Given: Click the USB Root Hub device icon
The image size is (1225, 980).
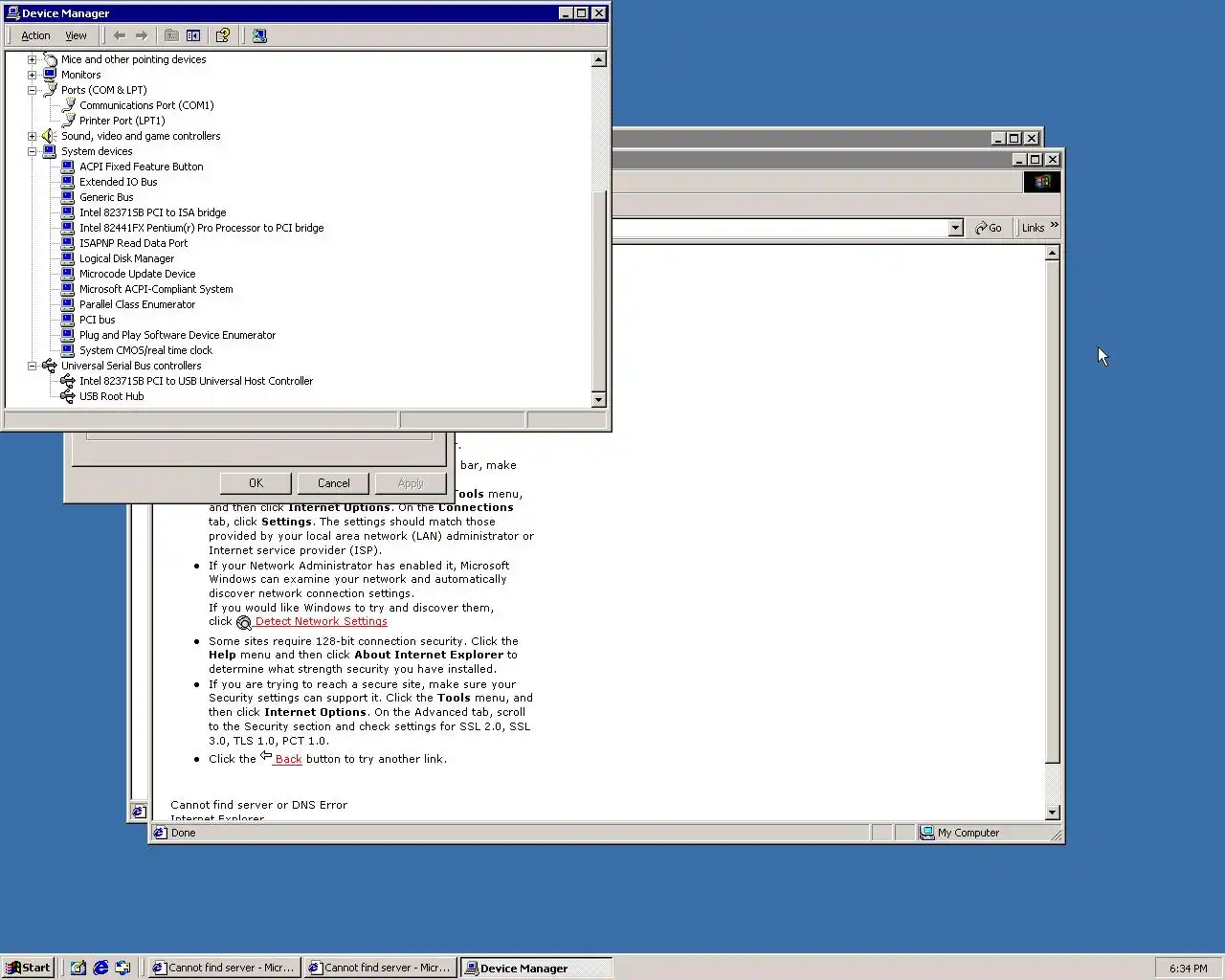Looking at the screenshot, I should pos(68,396).
